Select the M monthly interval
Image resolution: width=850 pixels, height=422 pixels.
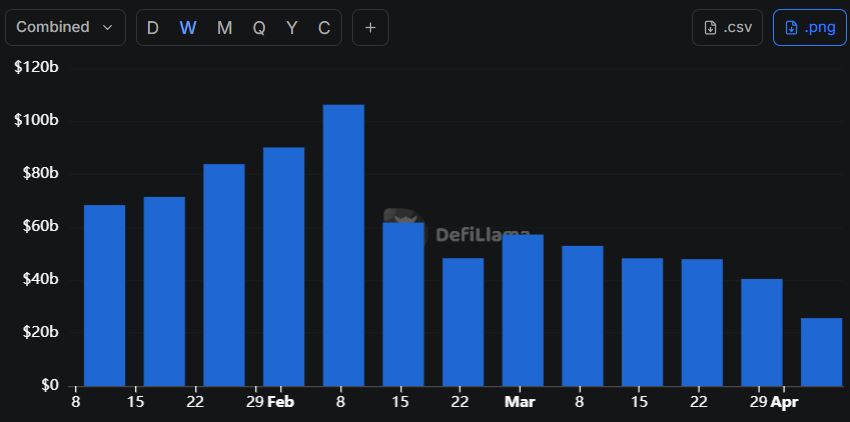(224, 28)
